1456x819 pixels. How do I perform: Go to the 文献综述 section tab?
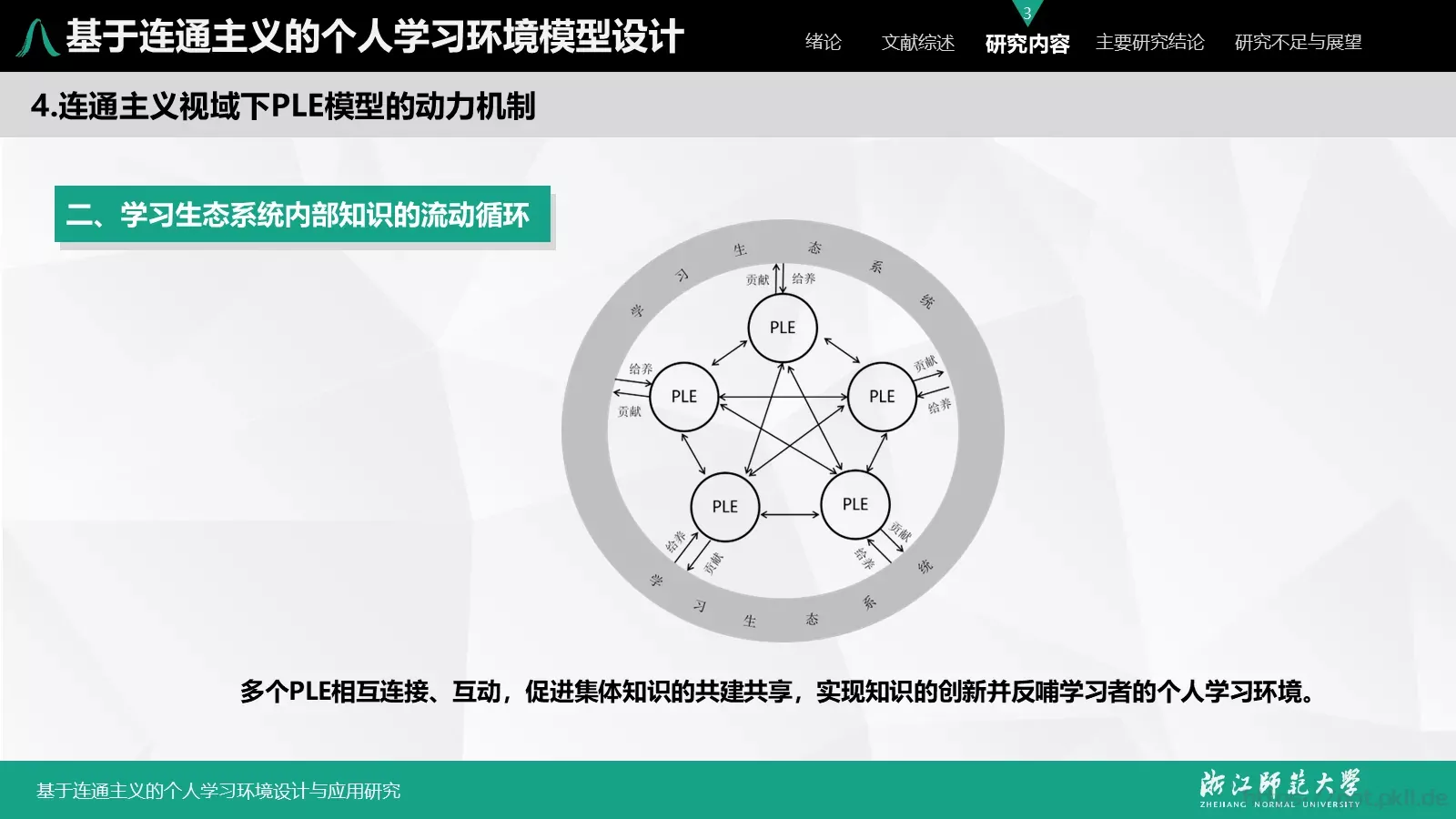[917, 42]
